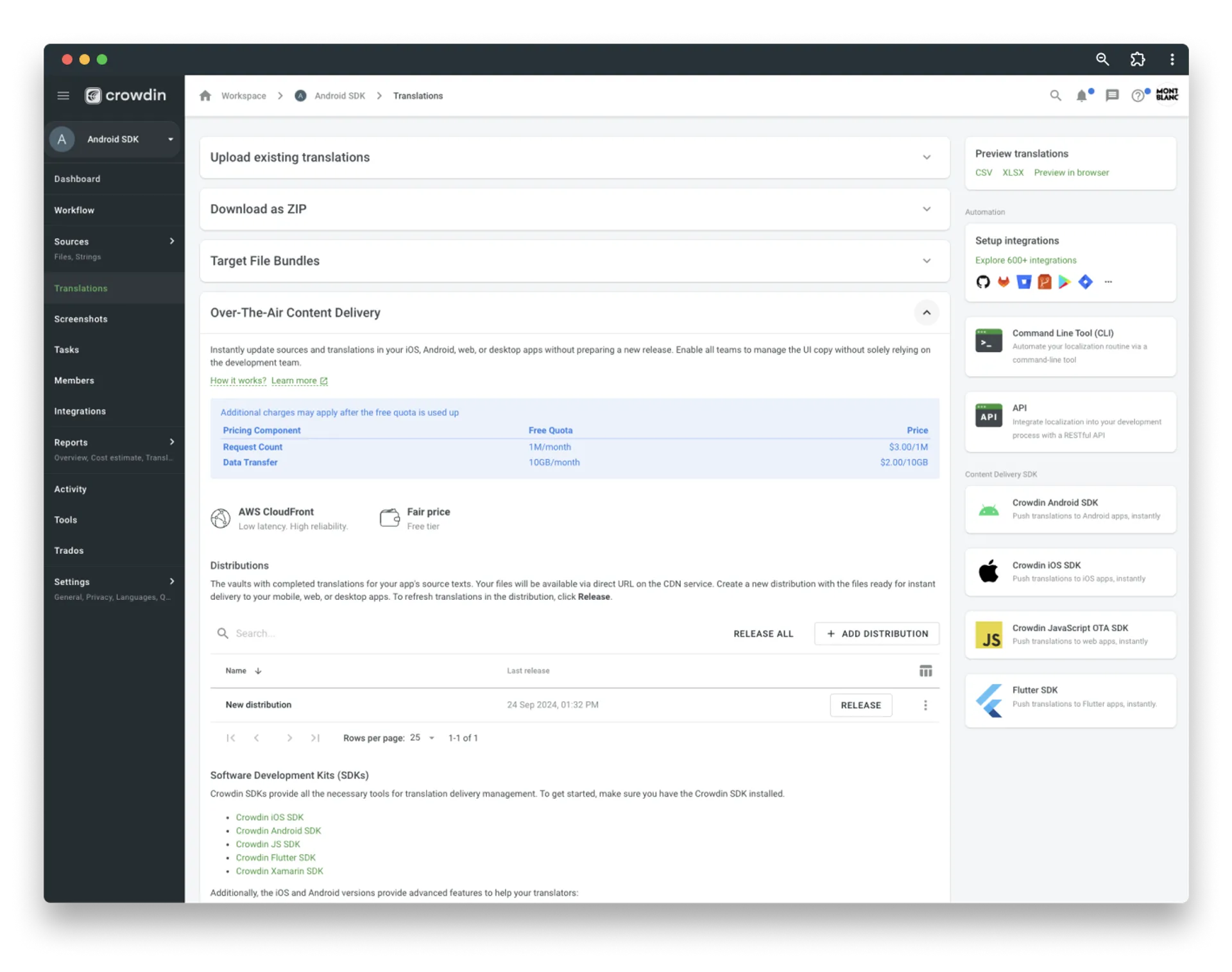This screenshot has height=972, width=1232.
Task: Expand the Sources submenu
Action: coord(172,241)
